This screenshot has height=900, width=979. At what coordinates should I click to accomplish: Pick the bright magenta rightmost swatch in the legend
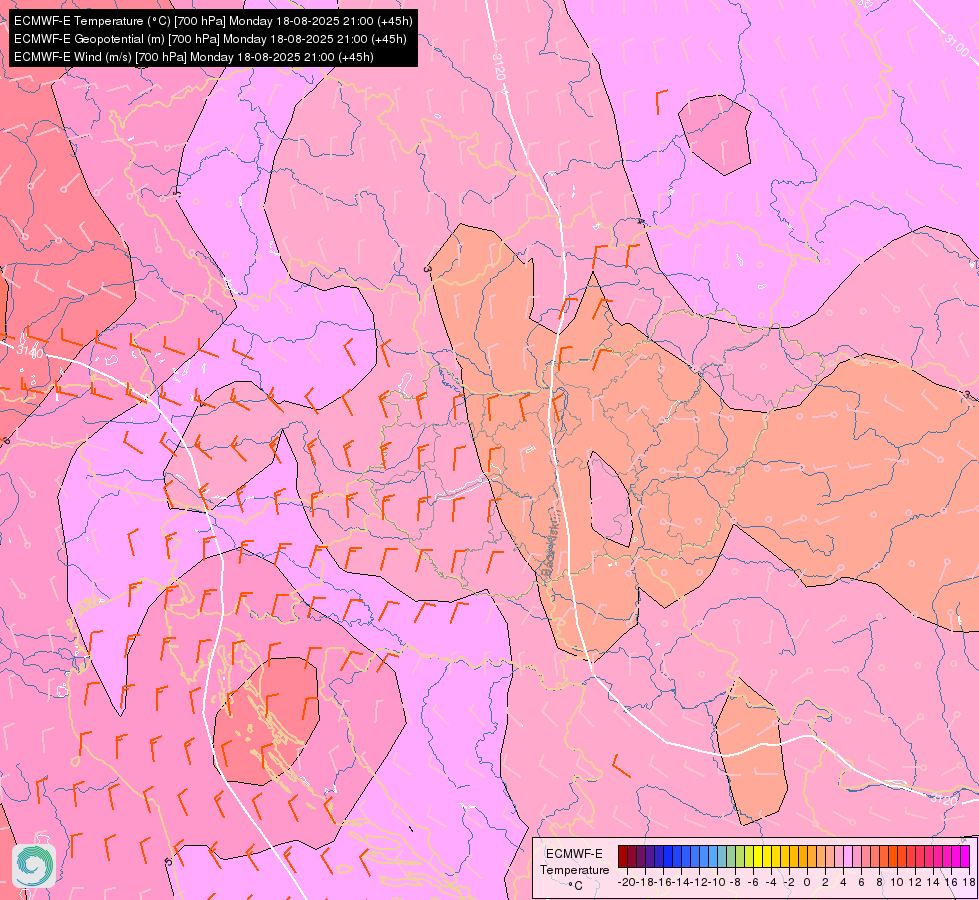click(x=965, y=856)
